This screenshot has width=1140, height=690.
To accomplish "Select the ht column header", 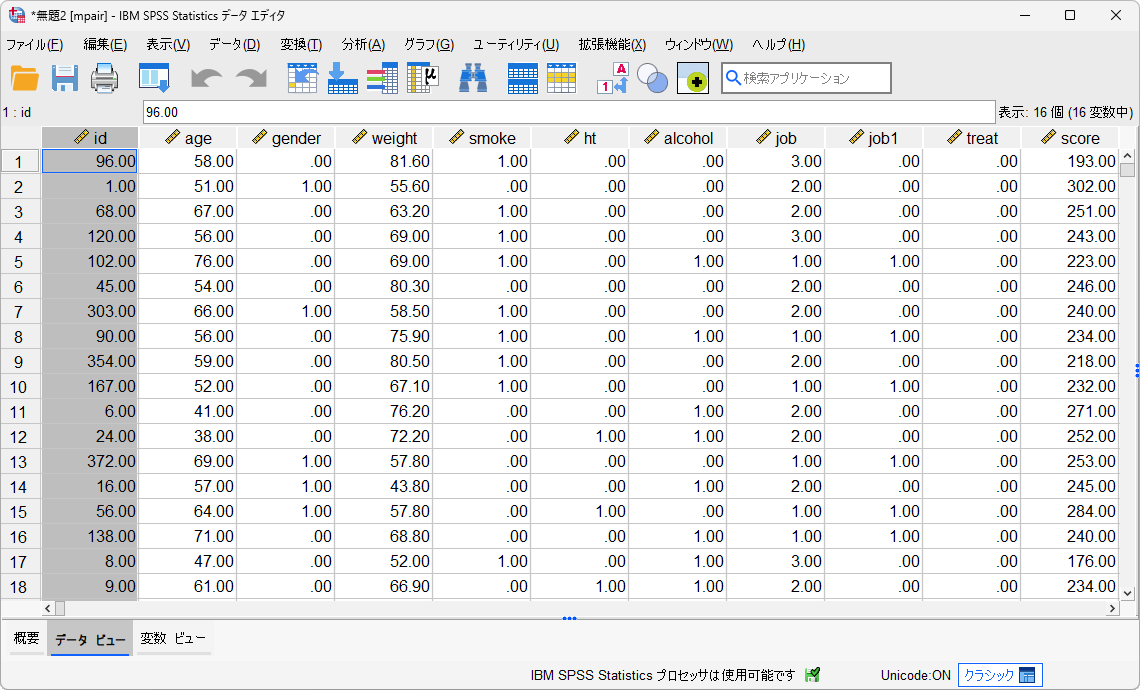I will [580, 138].
